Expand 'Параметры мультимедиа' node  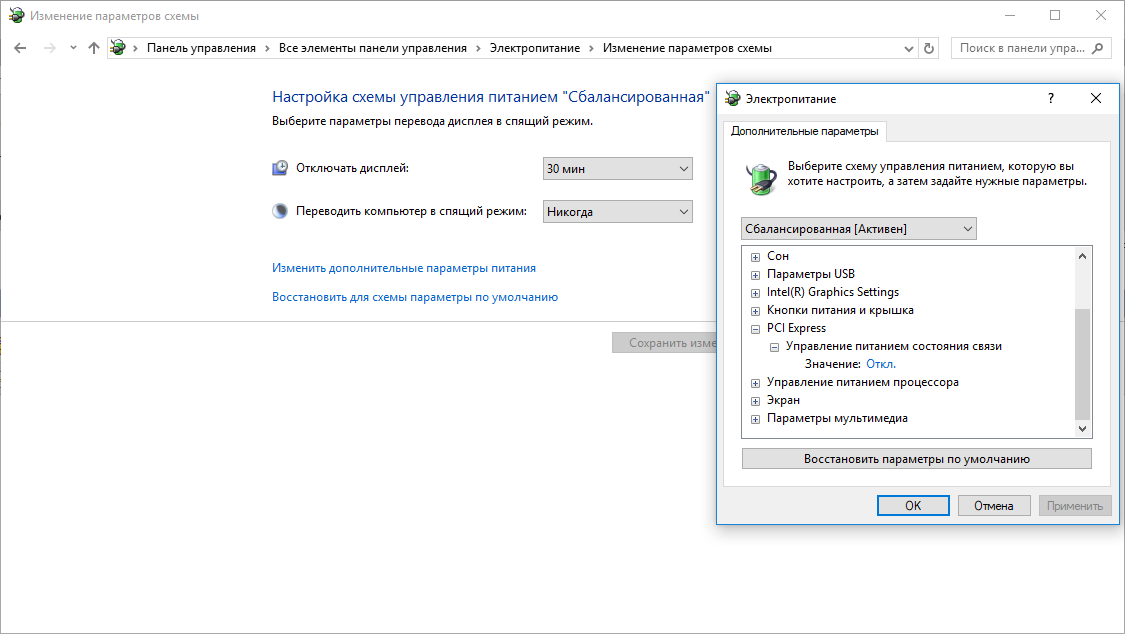(x=756, y=419)
